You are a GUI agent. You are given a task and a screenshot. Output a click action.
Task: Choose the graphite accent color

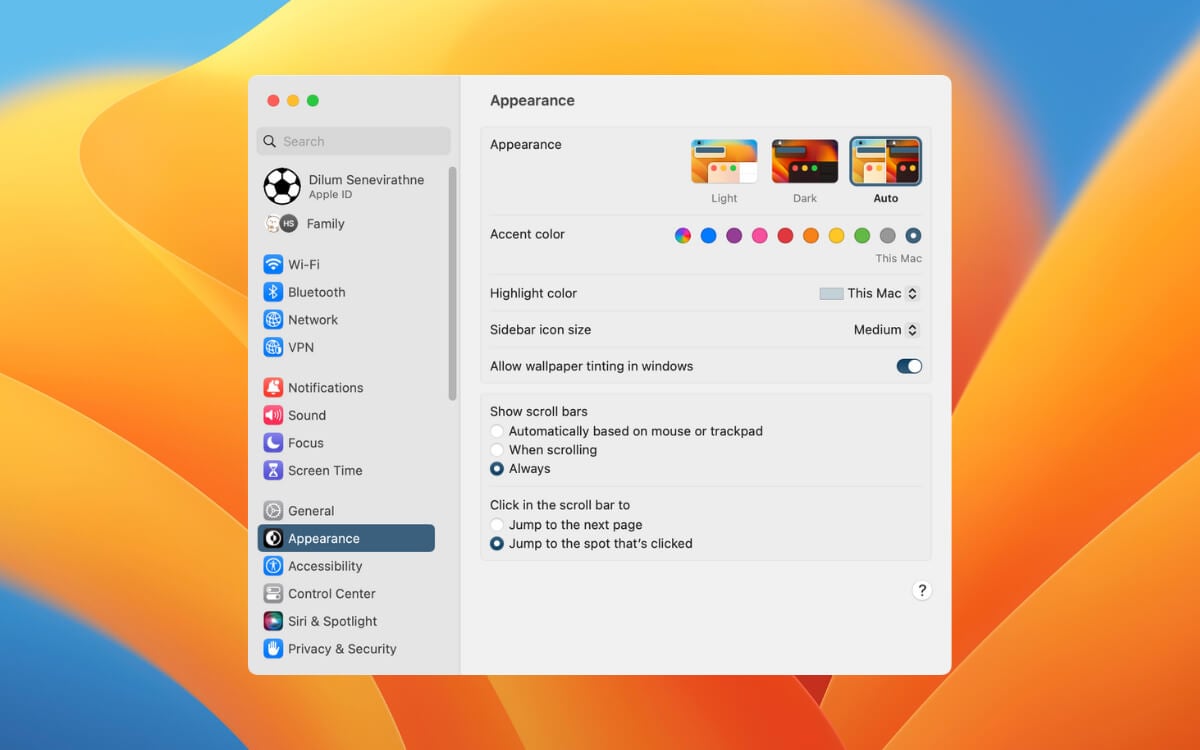[x=887, y=236]
